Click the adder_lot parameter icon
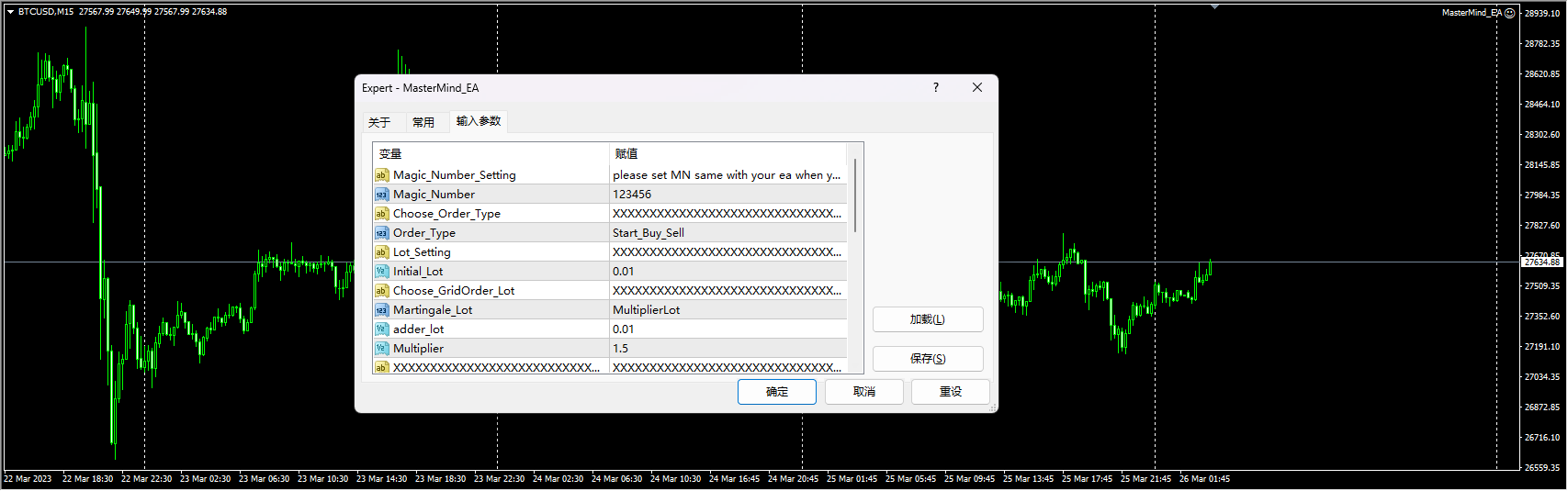1568x491 pixels. coord(381,329)
